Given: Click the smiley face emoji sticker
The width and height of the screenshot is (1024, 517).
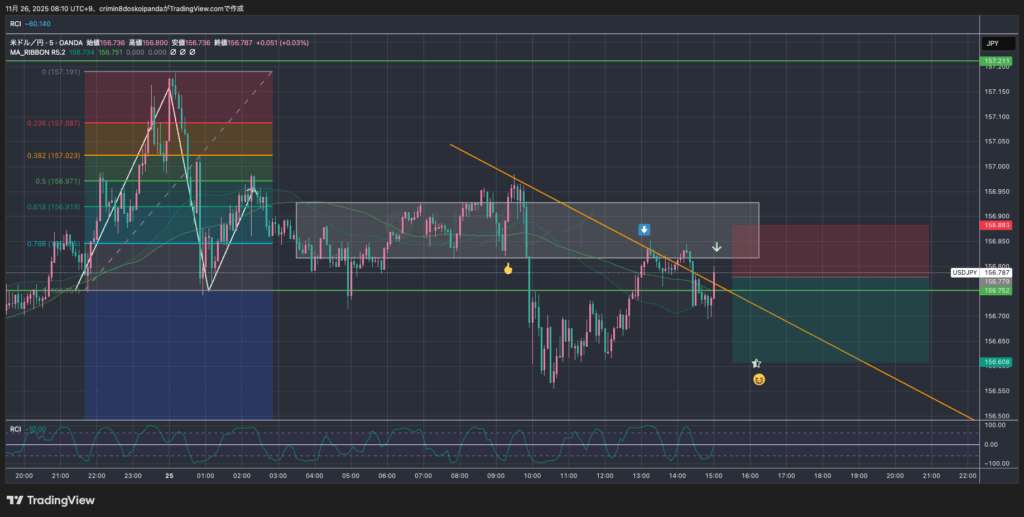Looking at the screenshot, I should coord(759,380).
